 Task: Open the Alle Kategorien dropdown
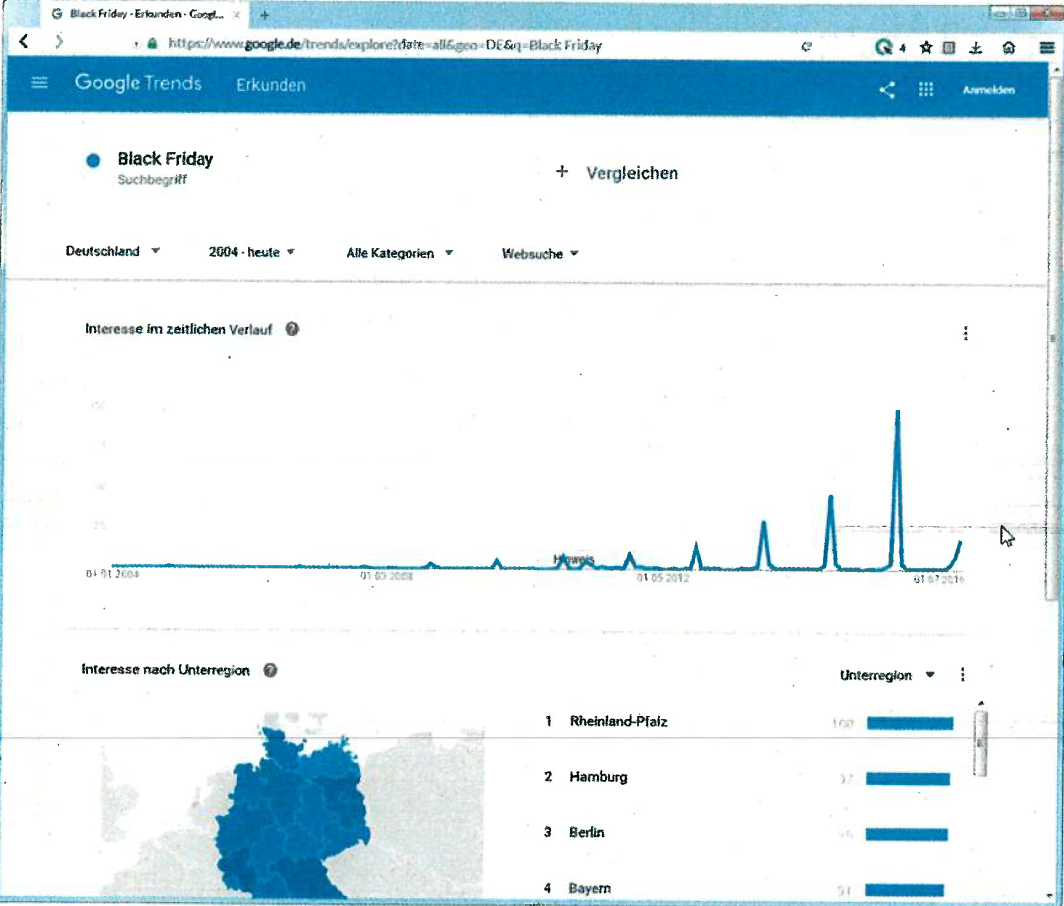point(399,253)
